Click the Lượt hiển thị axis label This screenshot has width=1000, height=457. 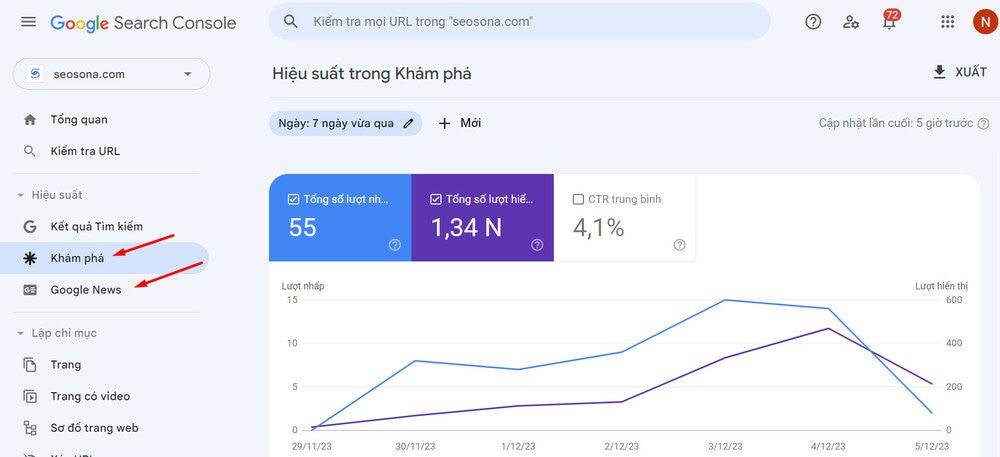click(x=941, y=286)
